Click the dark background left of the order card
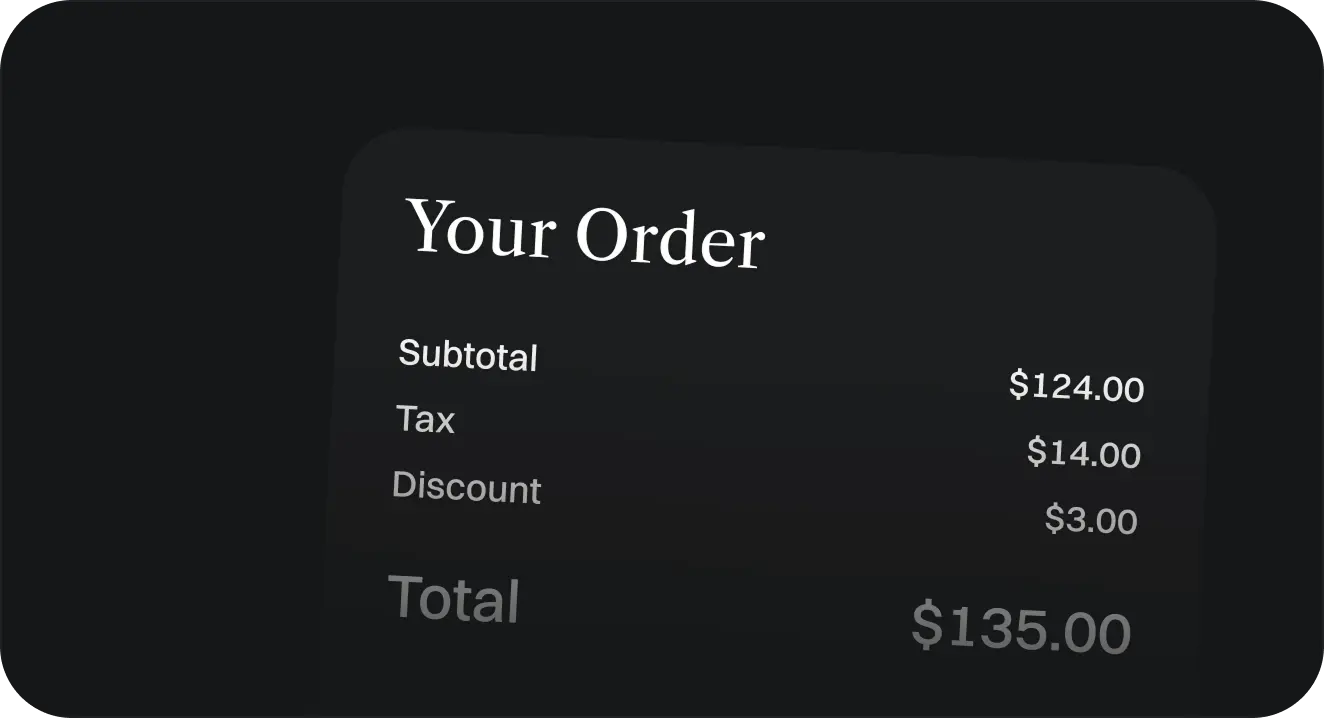Screen dimensions: 1324x718 click(x=170, y=400)
